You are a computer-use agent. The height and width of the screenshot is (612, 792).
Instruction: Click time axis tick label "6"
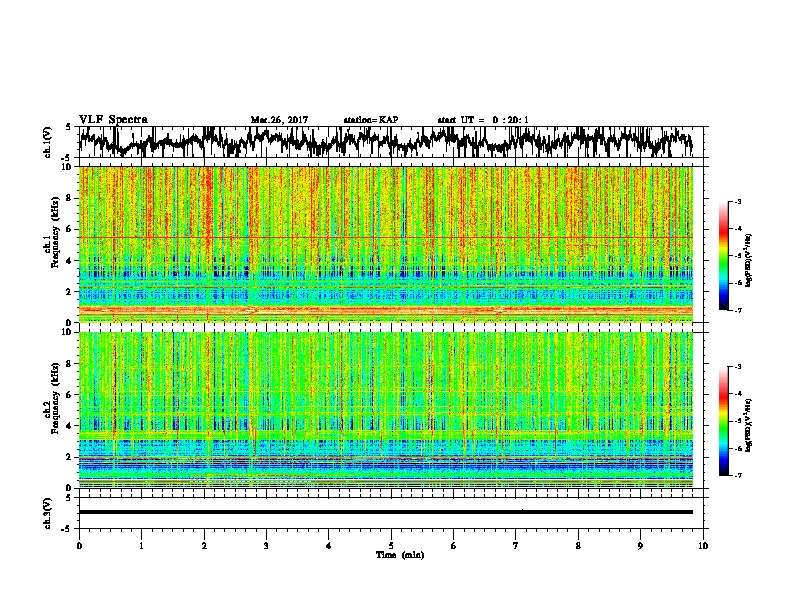(454, 546)
